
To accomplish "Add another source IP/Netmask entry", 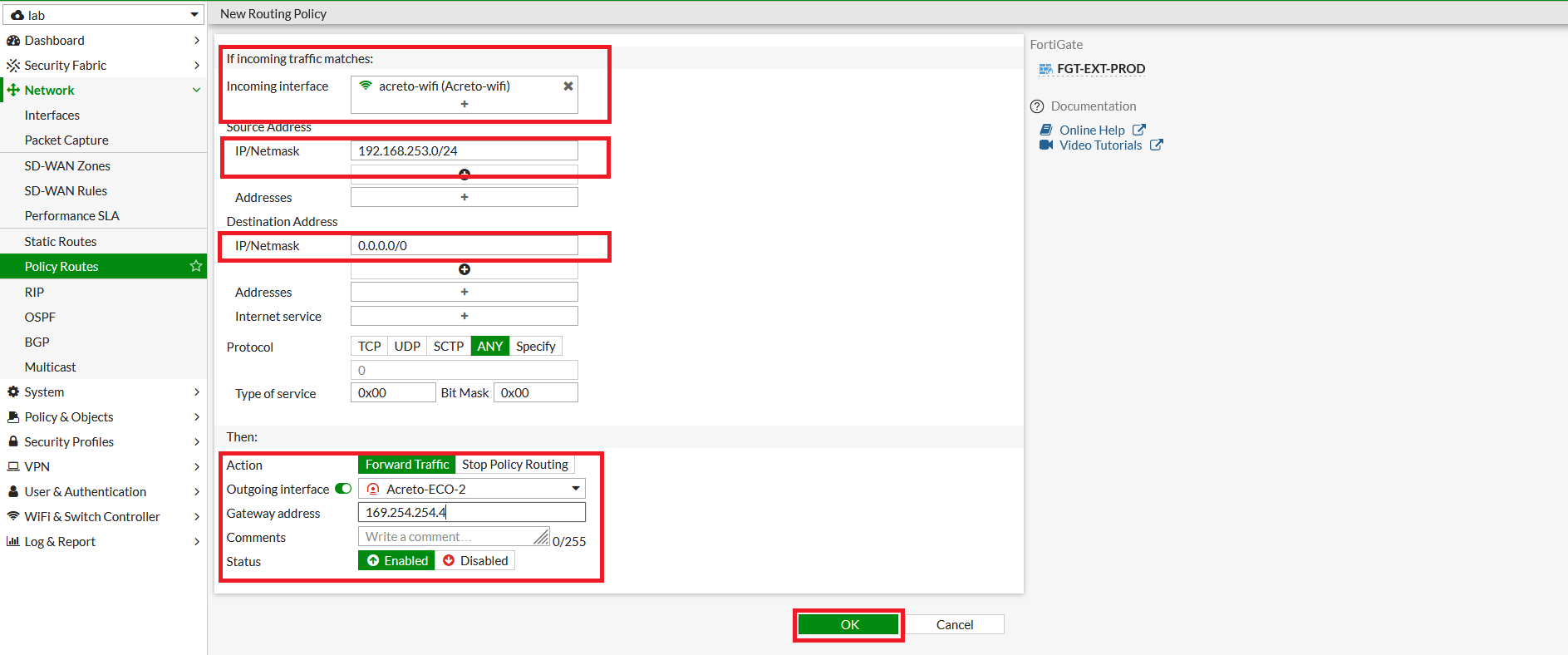I will click(465, 175).
